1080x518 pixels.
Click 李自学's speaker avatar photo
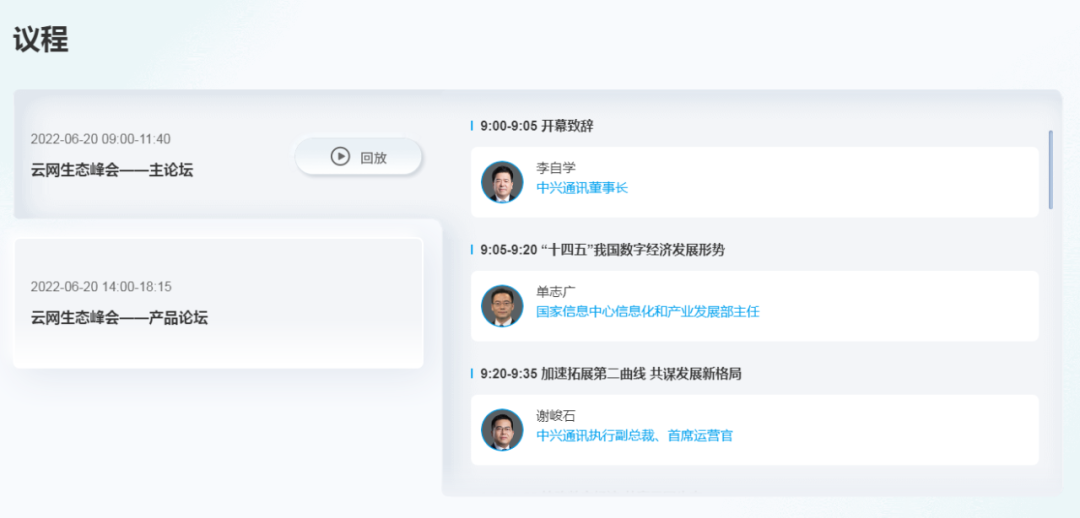(502, 182)
